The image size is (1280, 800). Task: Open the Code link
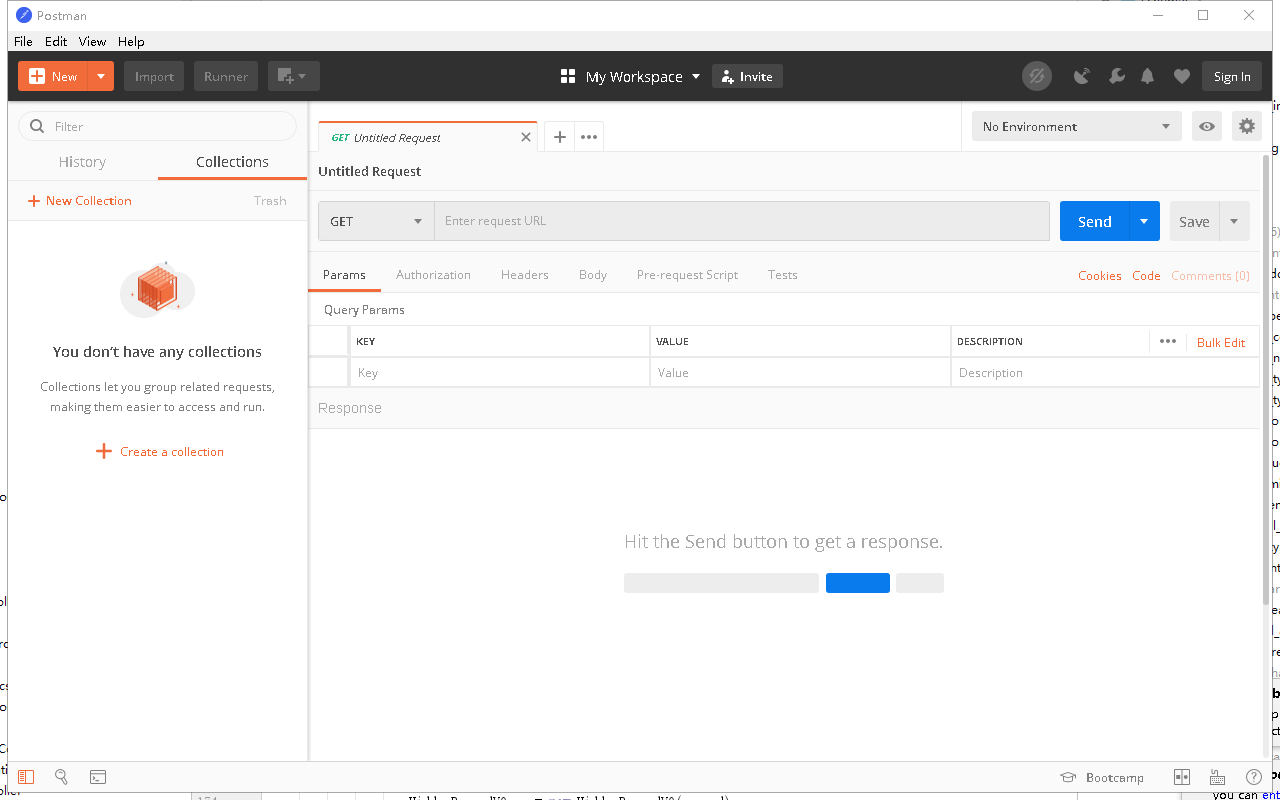point(1146,276)
